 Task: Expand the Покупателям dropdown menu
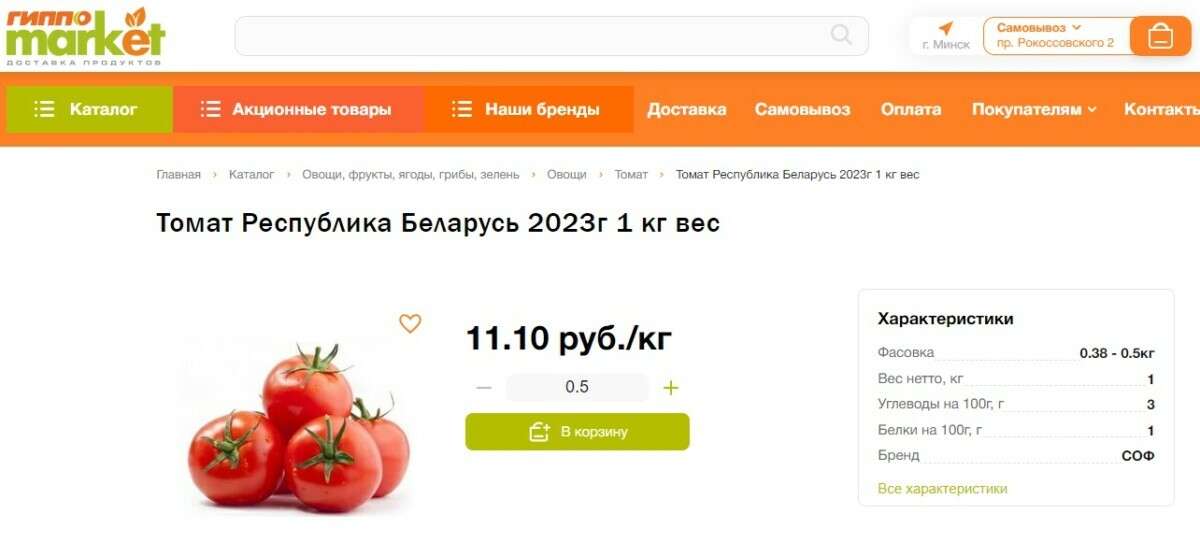click(1034, 109)
